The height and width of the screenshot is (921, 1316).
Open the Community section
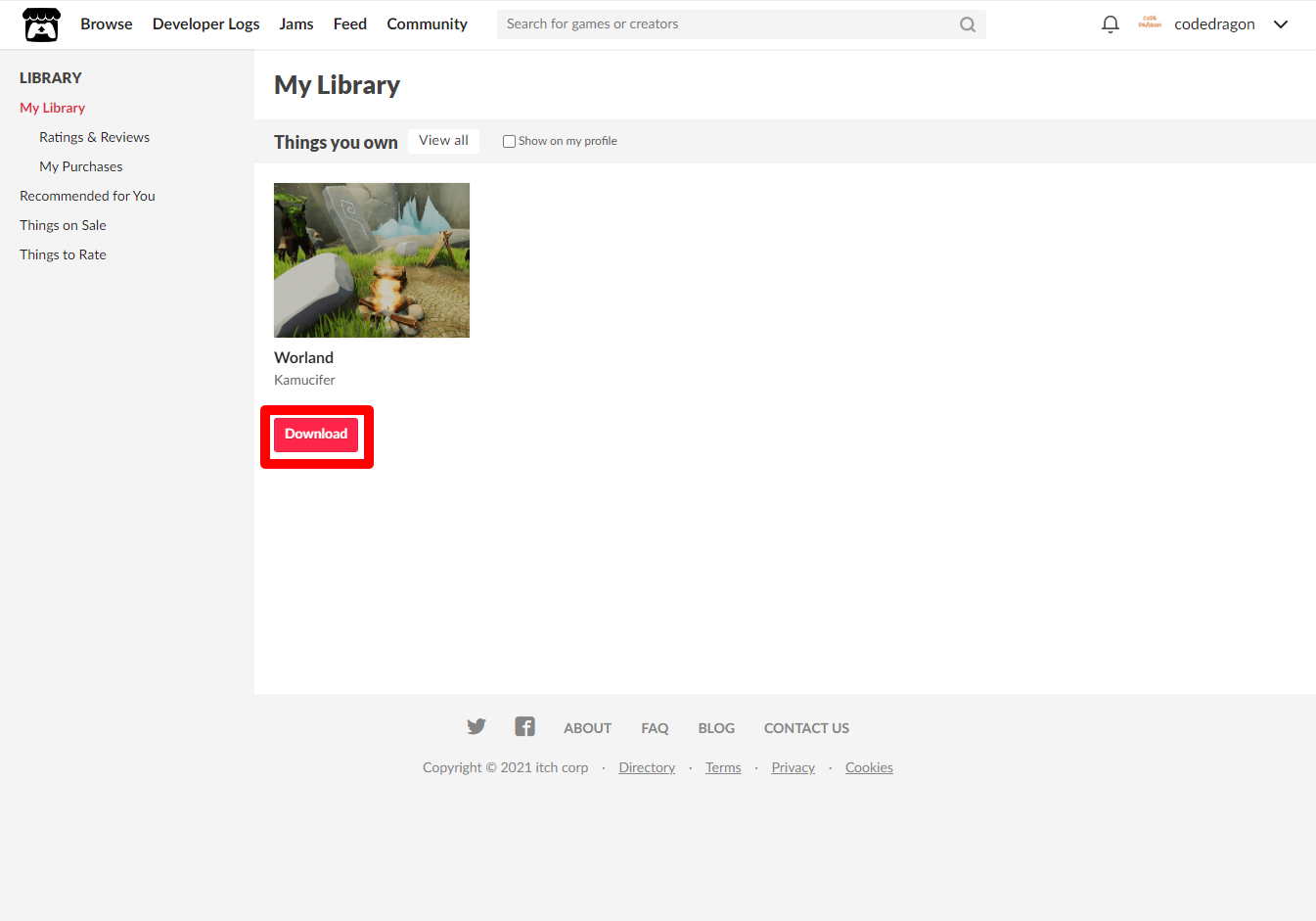427,23
